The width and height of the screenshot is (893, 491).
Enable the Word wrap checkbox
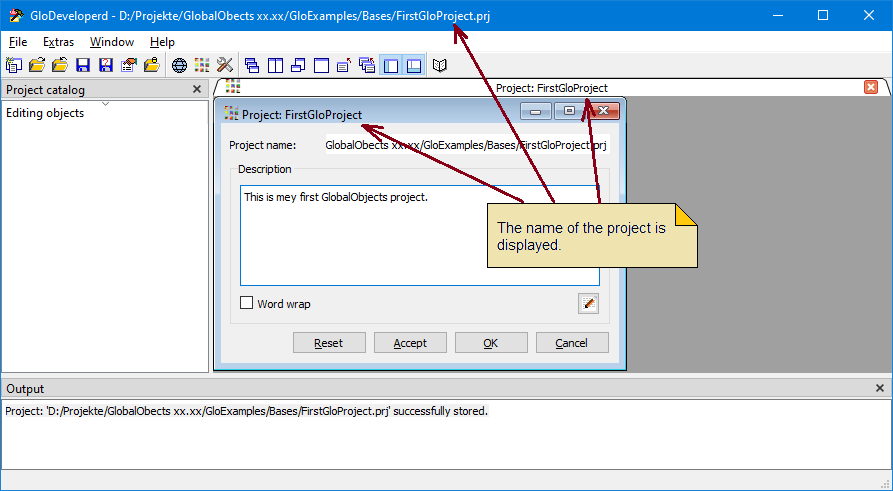coord(247,303)
